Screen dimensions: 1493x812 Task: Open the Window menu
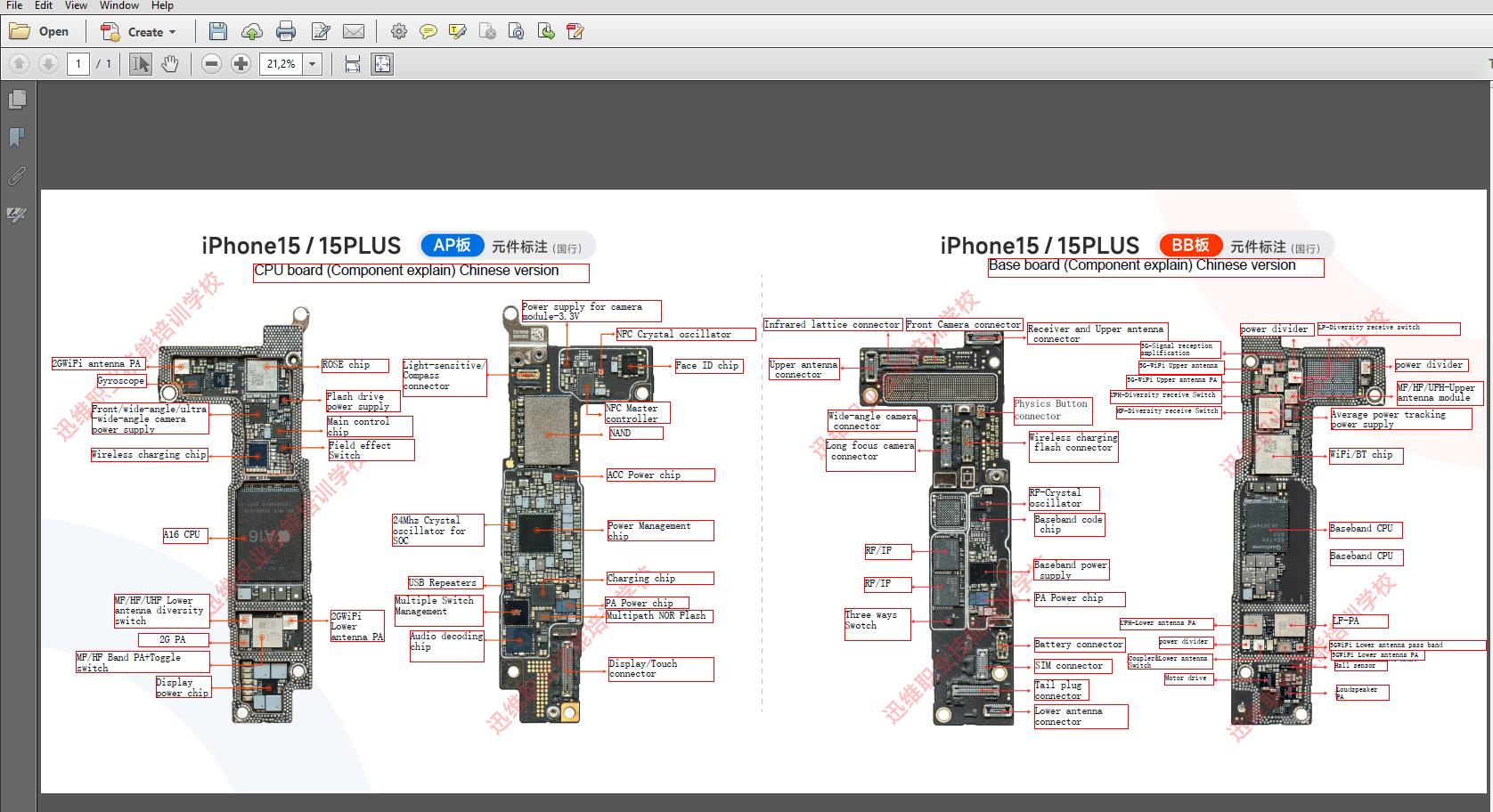point(118,5)
